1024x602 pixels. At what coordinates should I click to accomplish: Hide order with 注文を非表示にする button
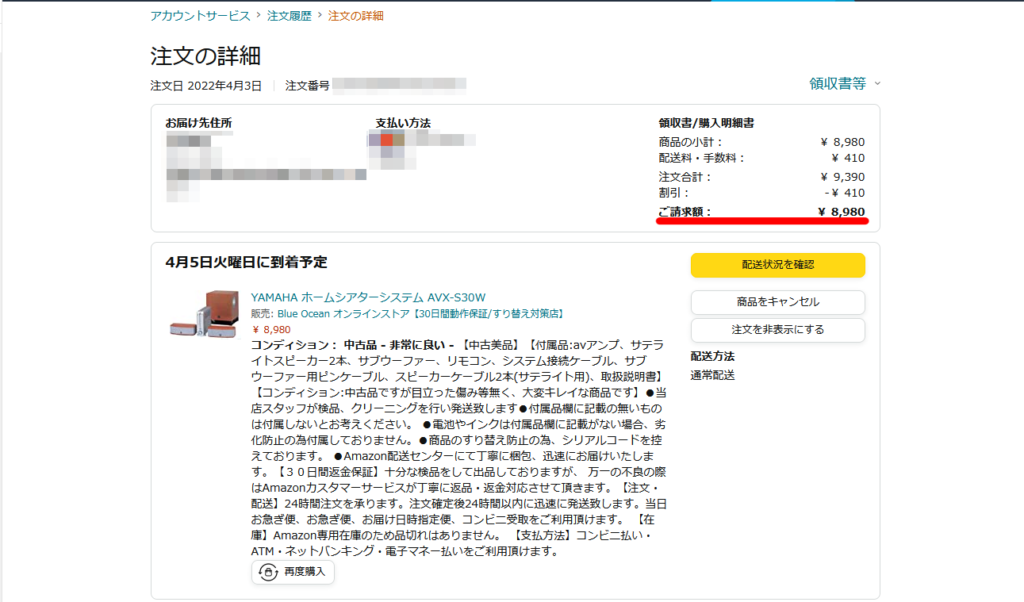pos(777,329)
